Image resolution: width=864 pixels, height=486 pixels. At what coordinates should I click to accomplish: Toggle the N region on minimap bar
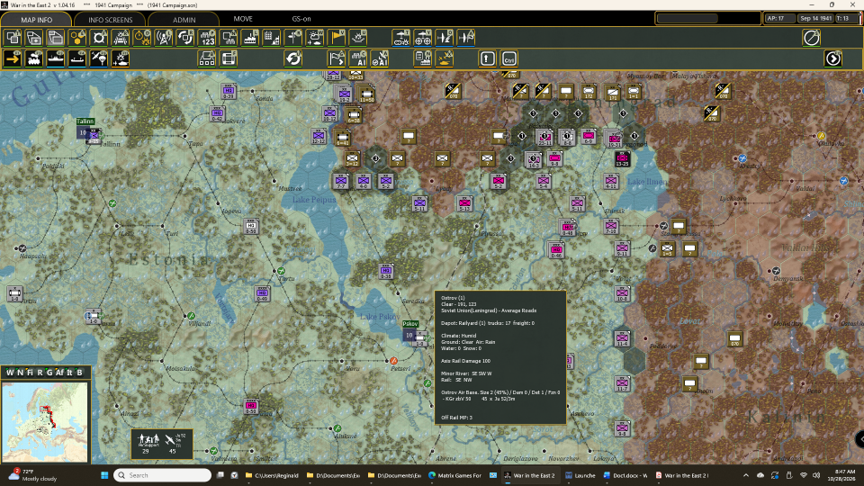pyautogui.click(x=20, y=372)
